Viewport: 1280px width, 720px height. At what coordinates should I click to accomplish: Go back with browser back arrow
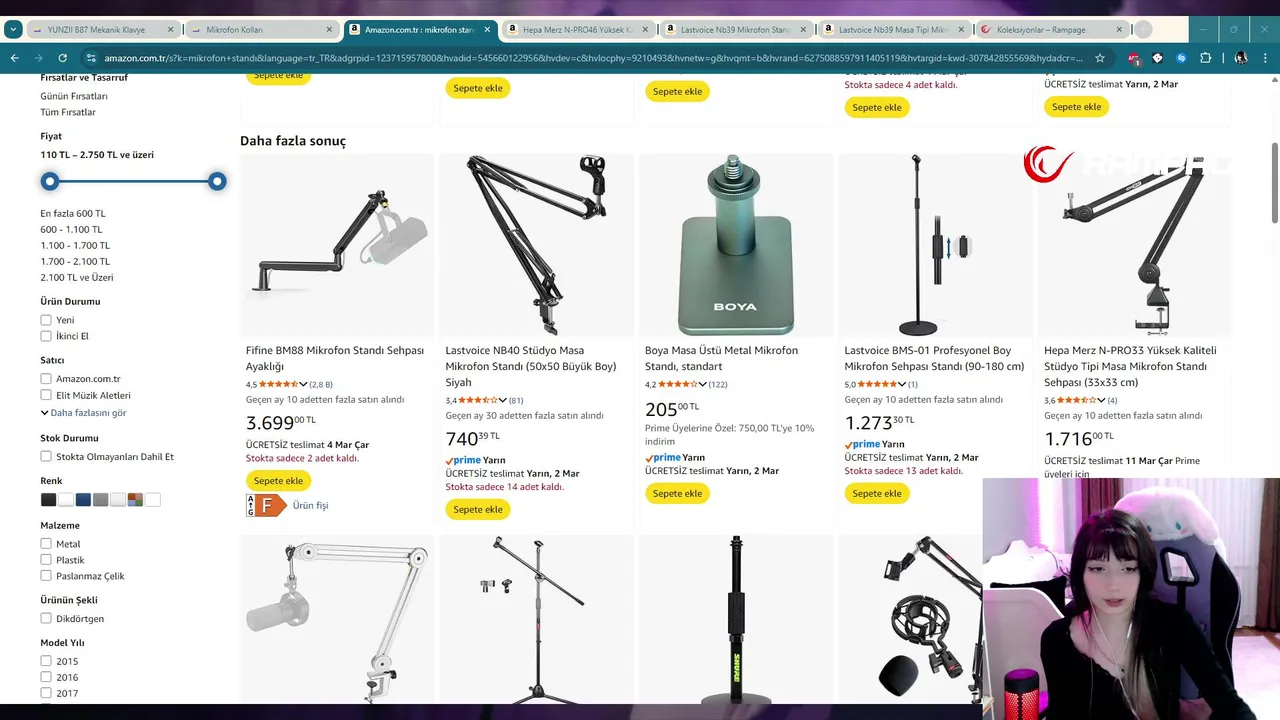coord(14,58)
